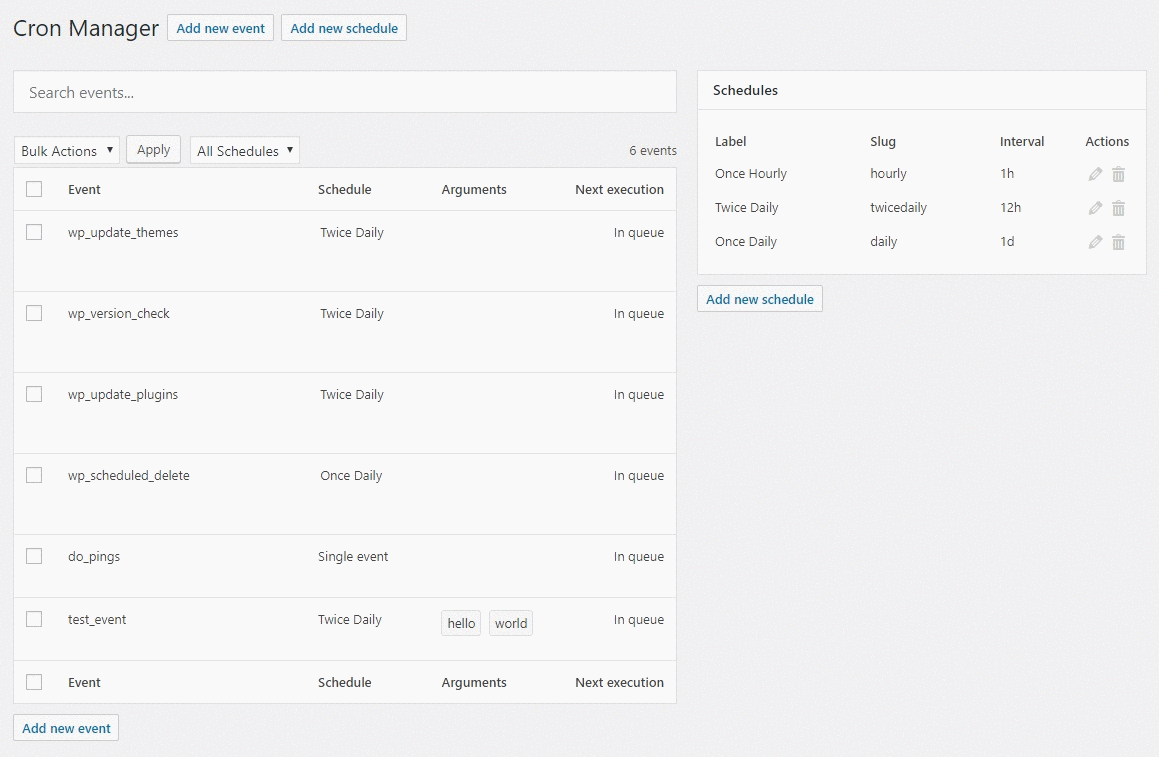Click the test_event event name

click(97, 619)
